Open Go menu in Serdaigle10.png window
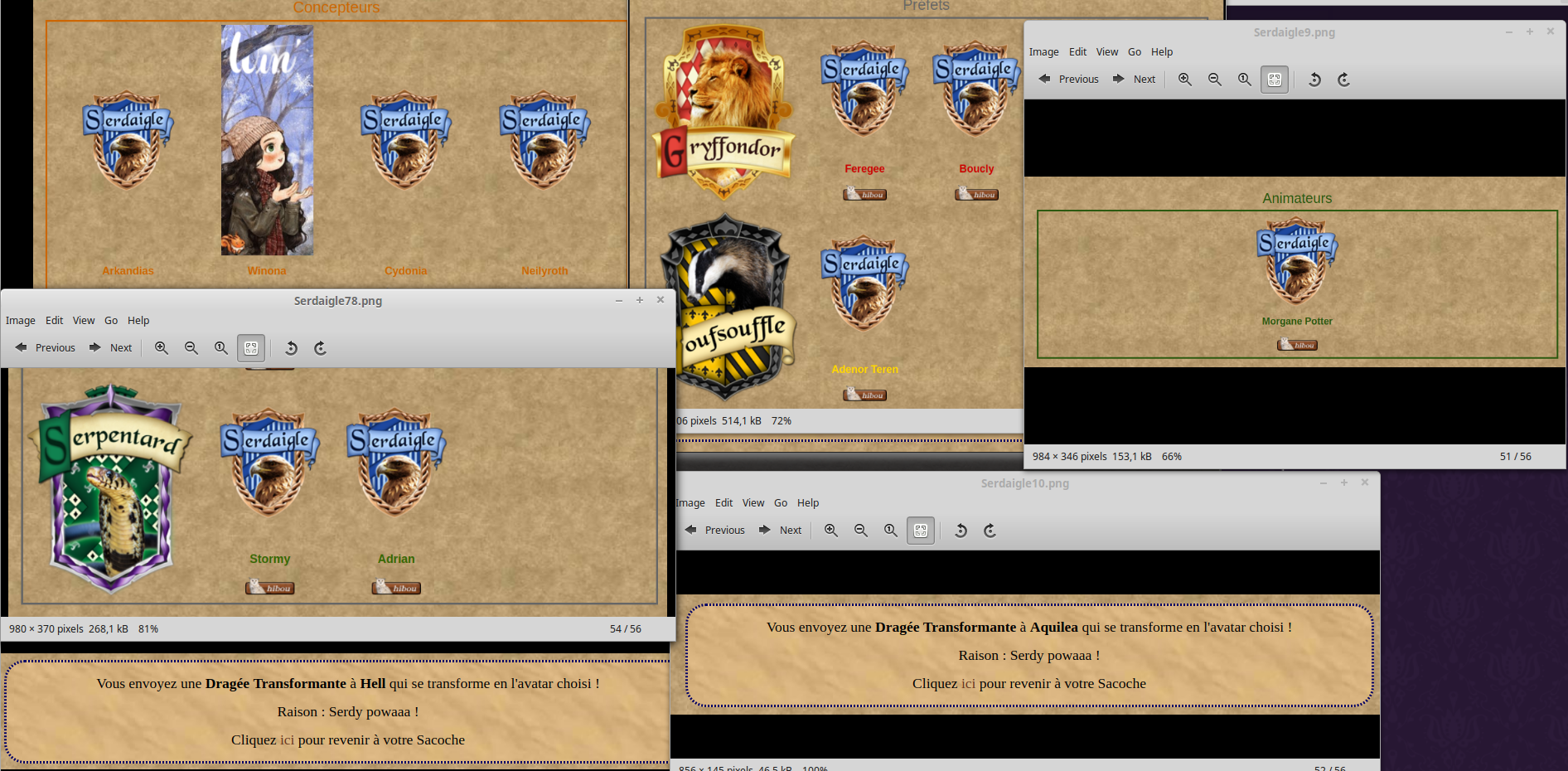Screen dimensions: 1568x771 point(781,502)
